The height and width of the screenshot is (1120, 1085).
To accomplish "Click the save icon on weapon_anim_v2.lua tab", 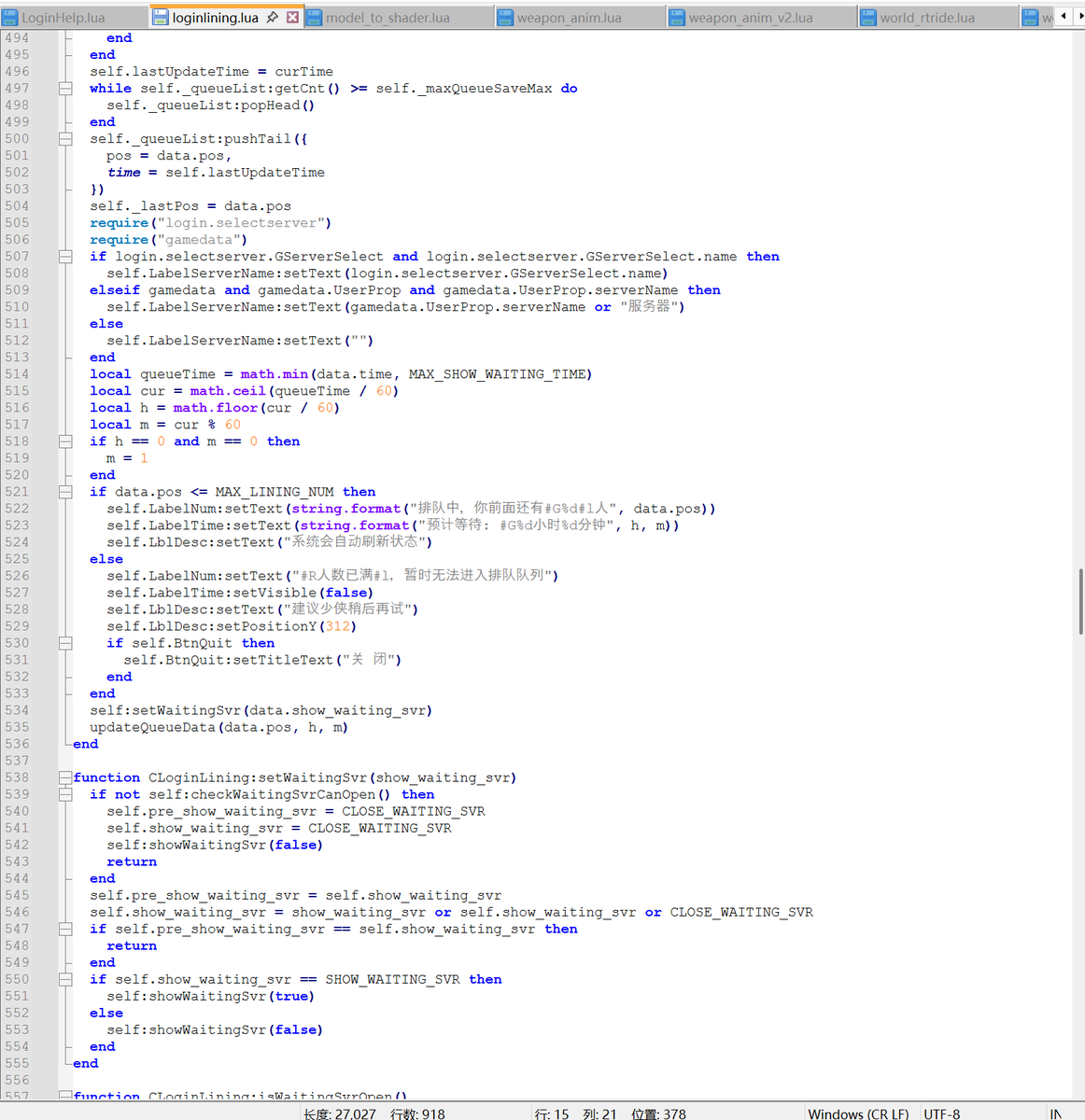I will (x=677, y=18).
